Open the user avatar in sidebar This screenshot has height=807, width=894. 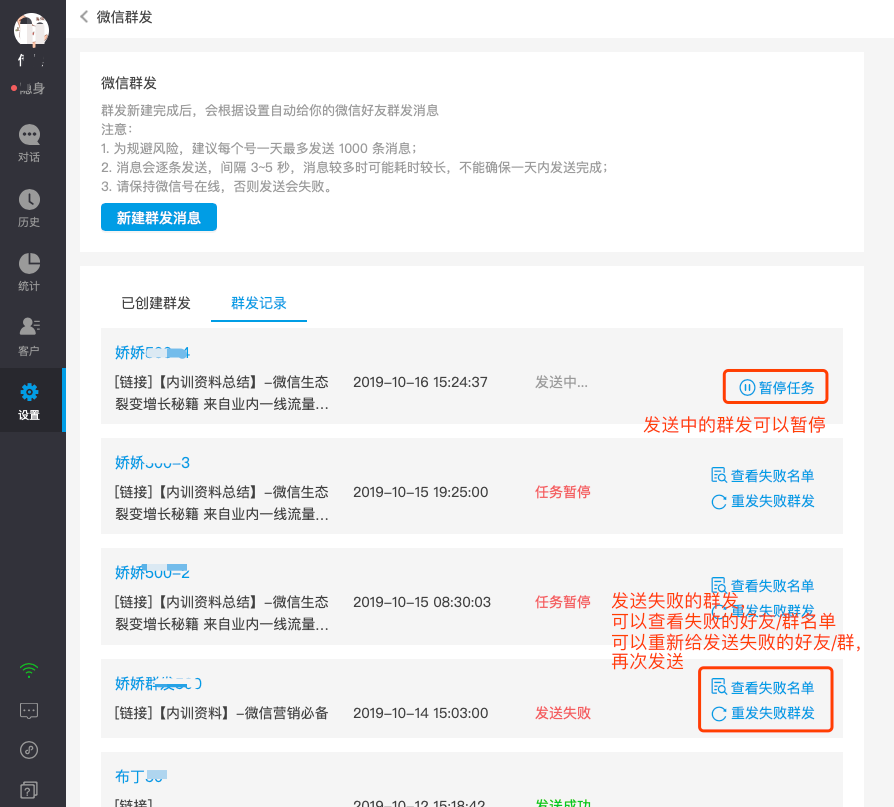point(31,30)
